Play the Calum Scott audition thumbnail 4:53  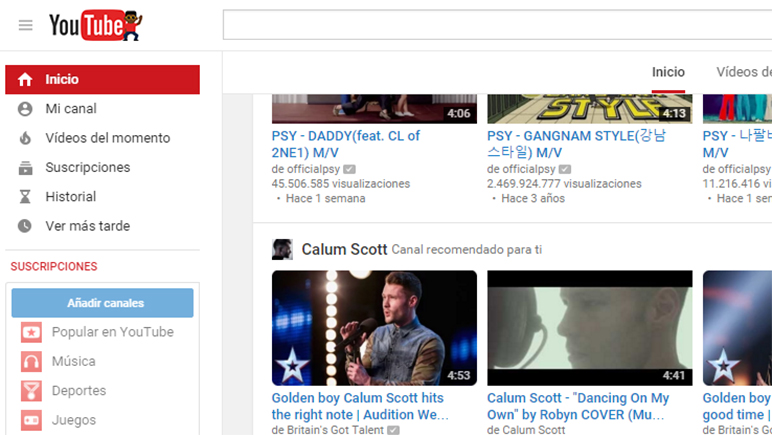point(374,328)
